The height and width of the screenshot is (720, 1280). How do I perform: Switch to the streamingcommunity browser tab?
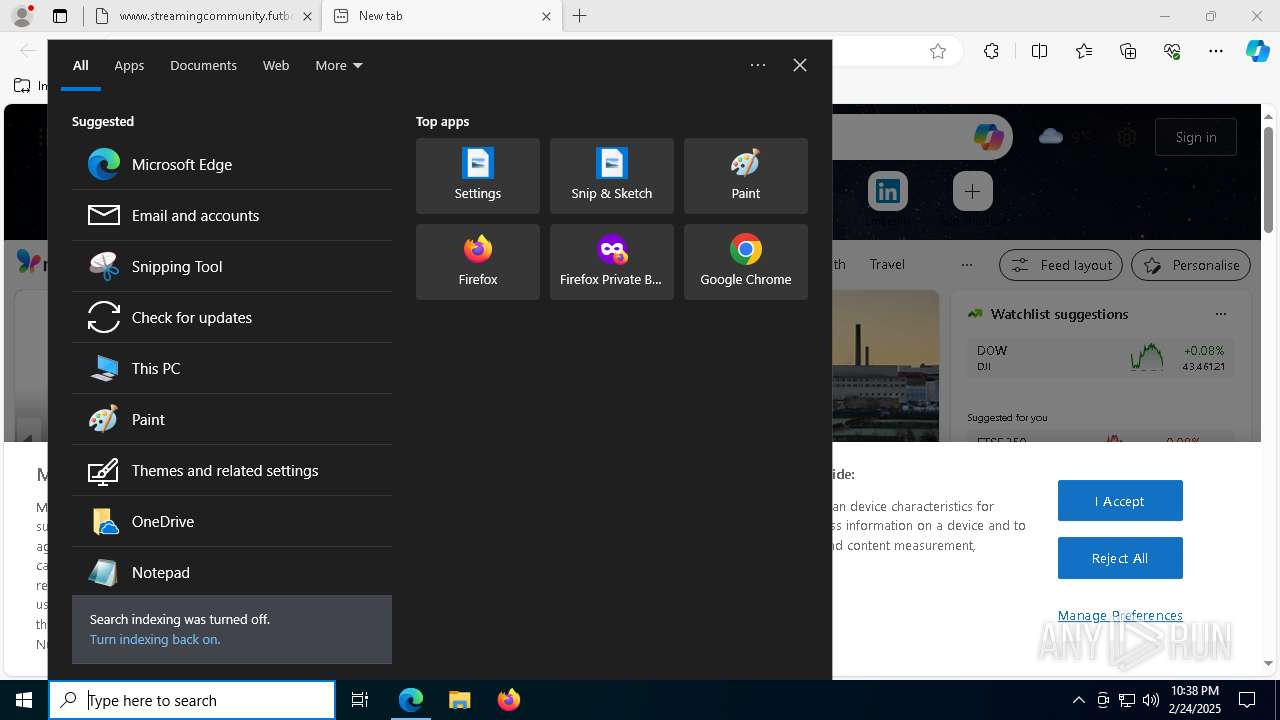(x=204, y=16)
